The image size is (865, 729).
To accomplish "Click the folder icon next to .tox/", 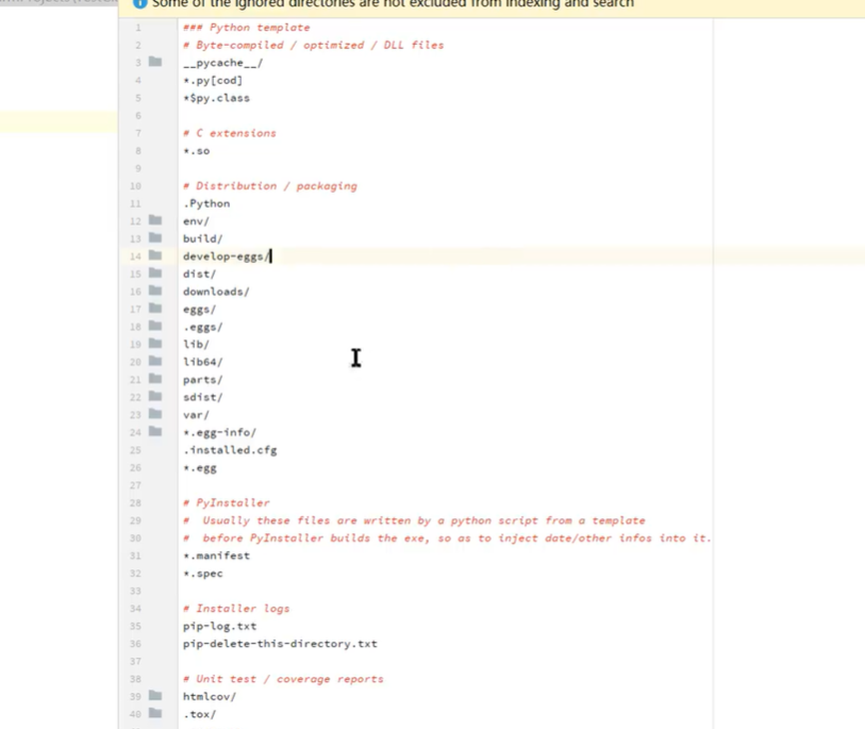I will 156,714.
